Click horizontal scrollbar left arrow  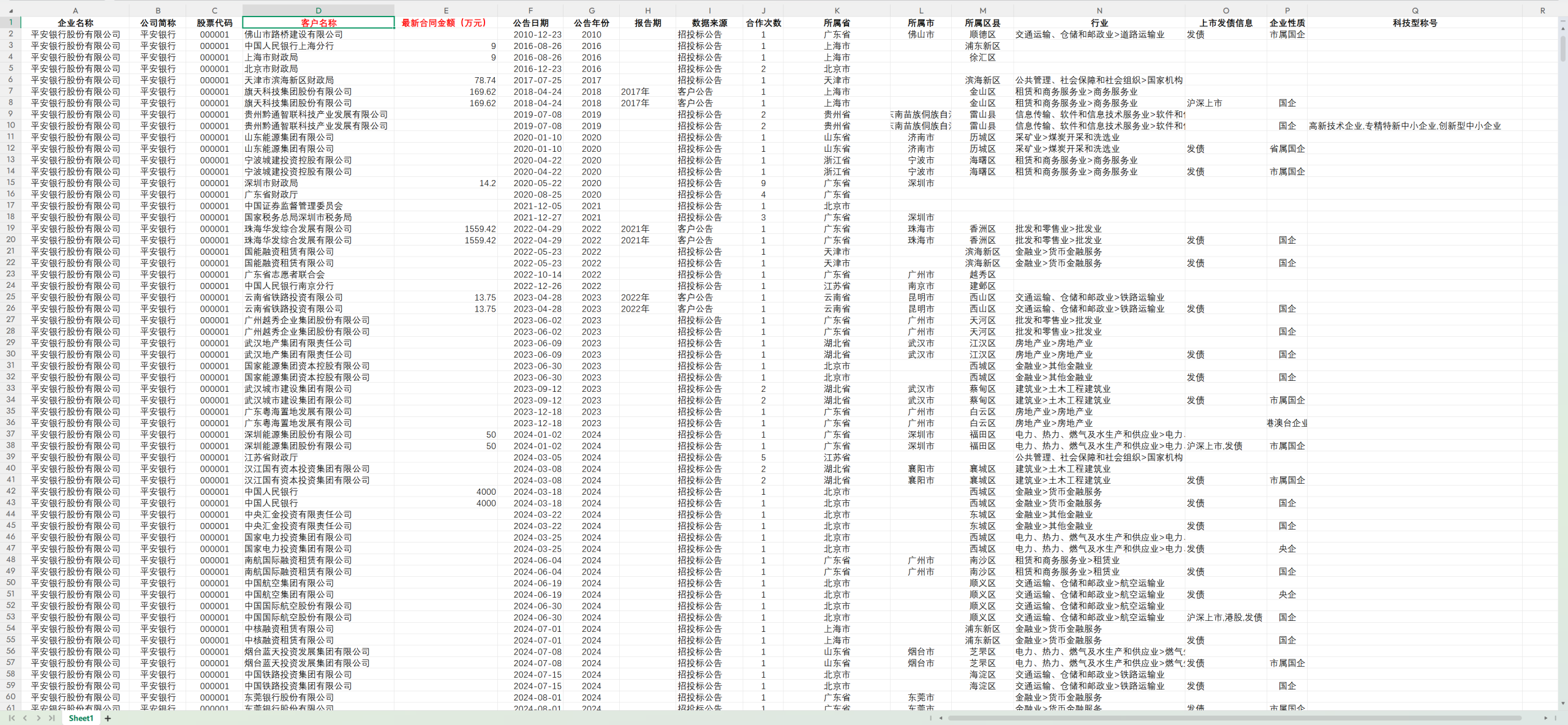tap(941, 718)
